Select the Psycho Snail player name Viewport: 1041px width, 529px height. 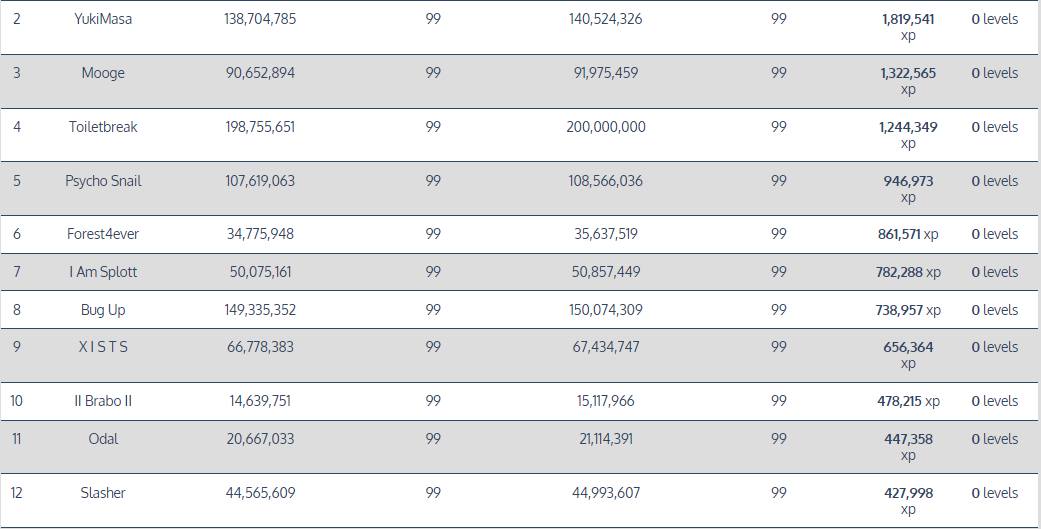103,181
